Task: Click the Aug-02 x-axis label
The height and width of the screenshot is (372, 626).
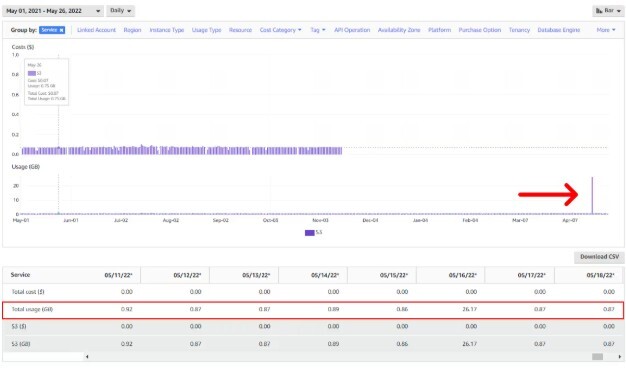Action: pos(171,220)
